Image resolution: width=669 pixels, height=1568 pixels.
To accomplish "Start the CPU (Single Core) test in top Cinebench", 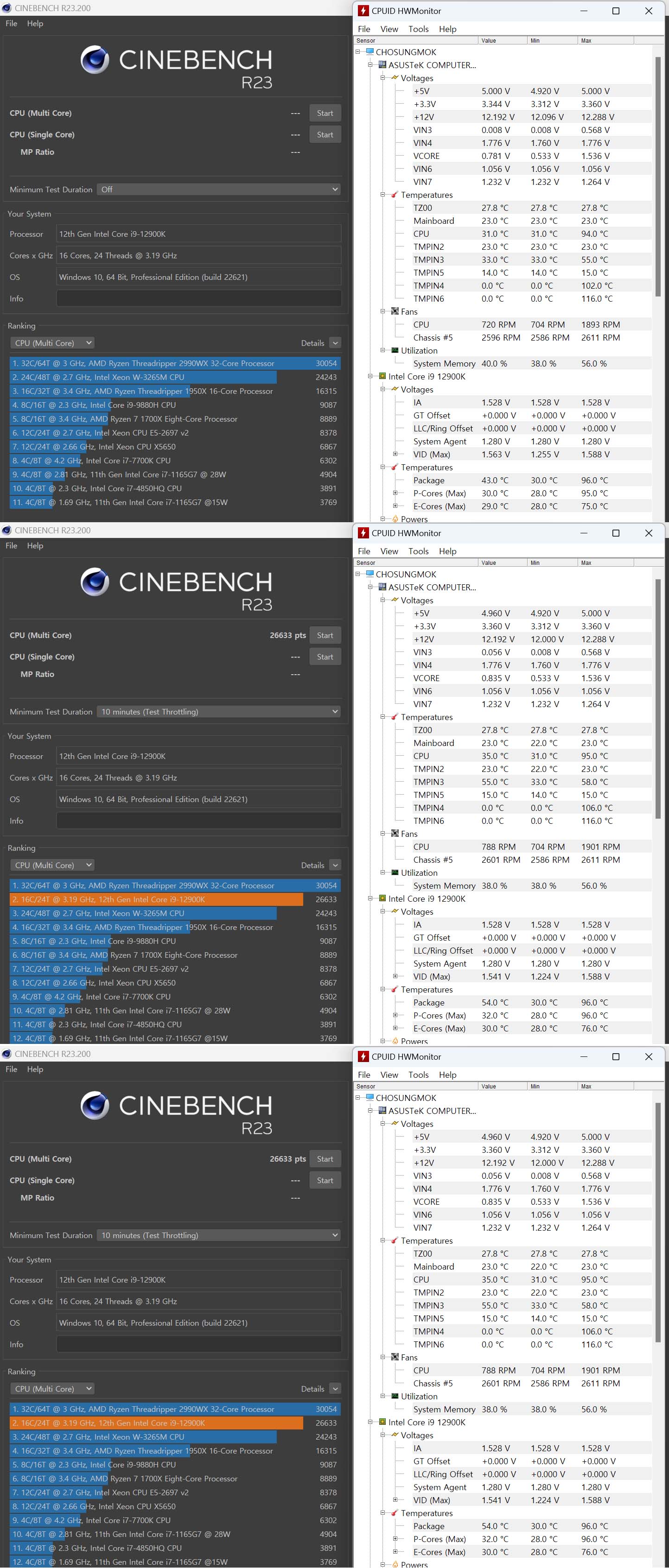I will 325,134.
